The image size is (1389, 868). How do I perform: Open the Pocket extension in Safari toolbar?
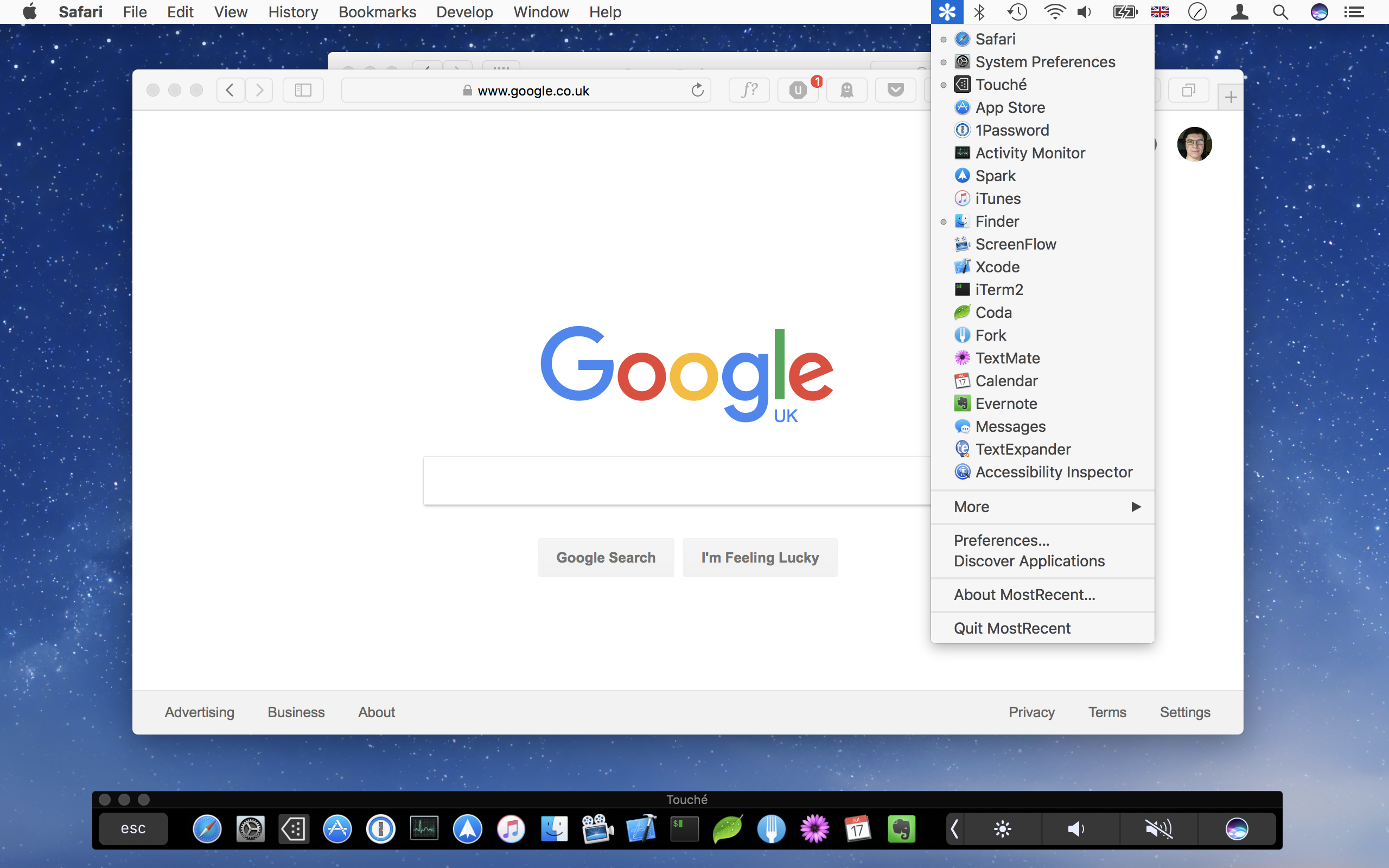(895, 90)
